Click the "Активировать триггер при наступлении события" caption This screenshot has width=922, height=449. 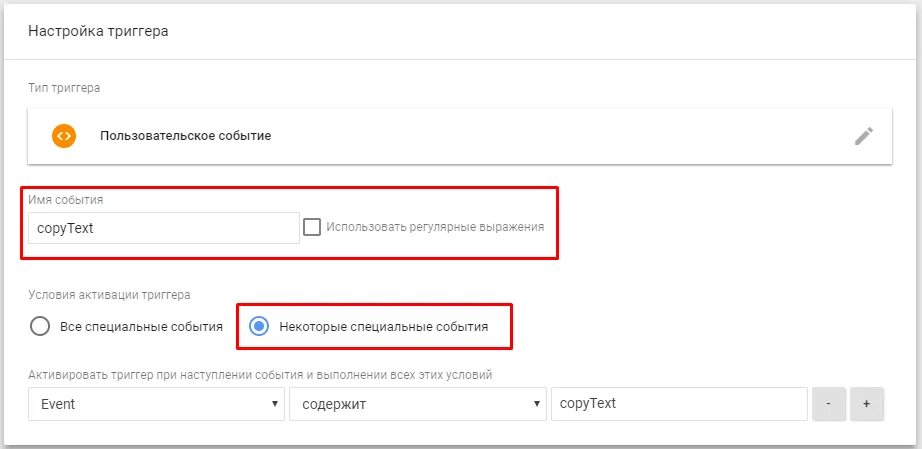(x=260, y=375)
